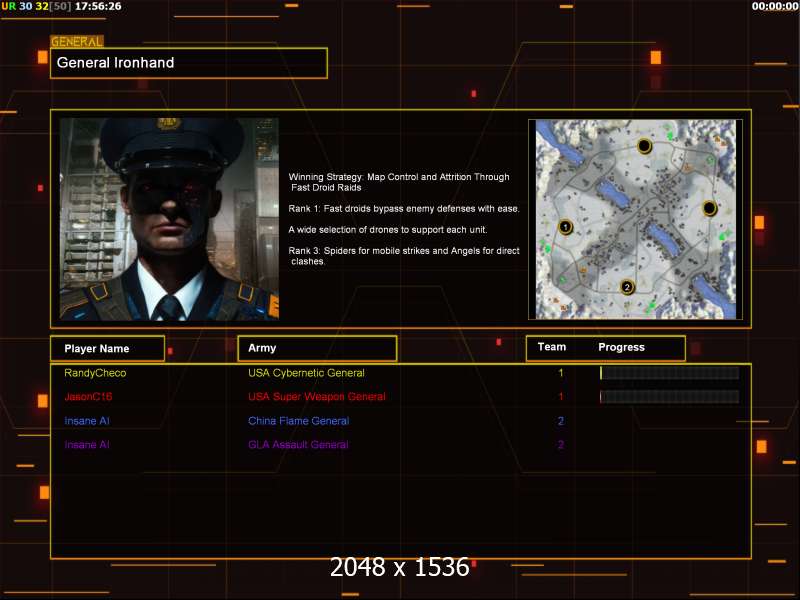
Task: Click China Flame General army
Action: [x=298, y=421]
